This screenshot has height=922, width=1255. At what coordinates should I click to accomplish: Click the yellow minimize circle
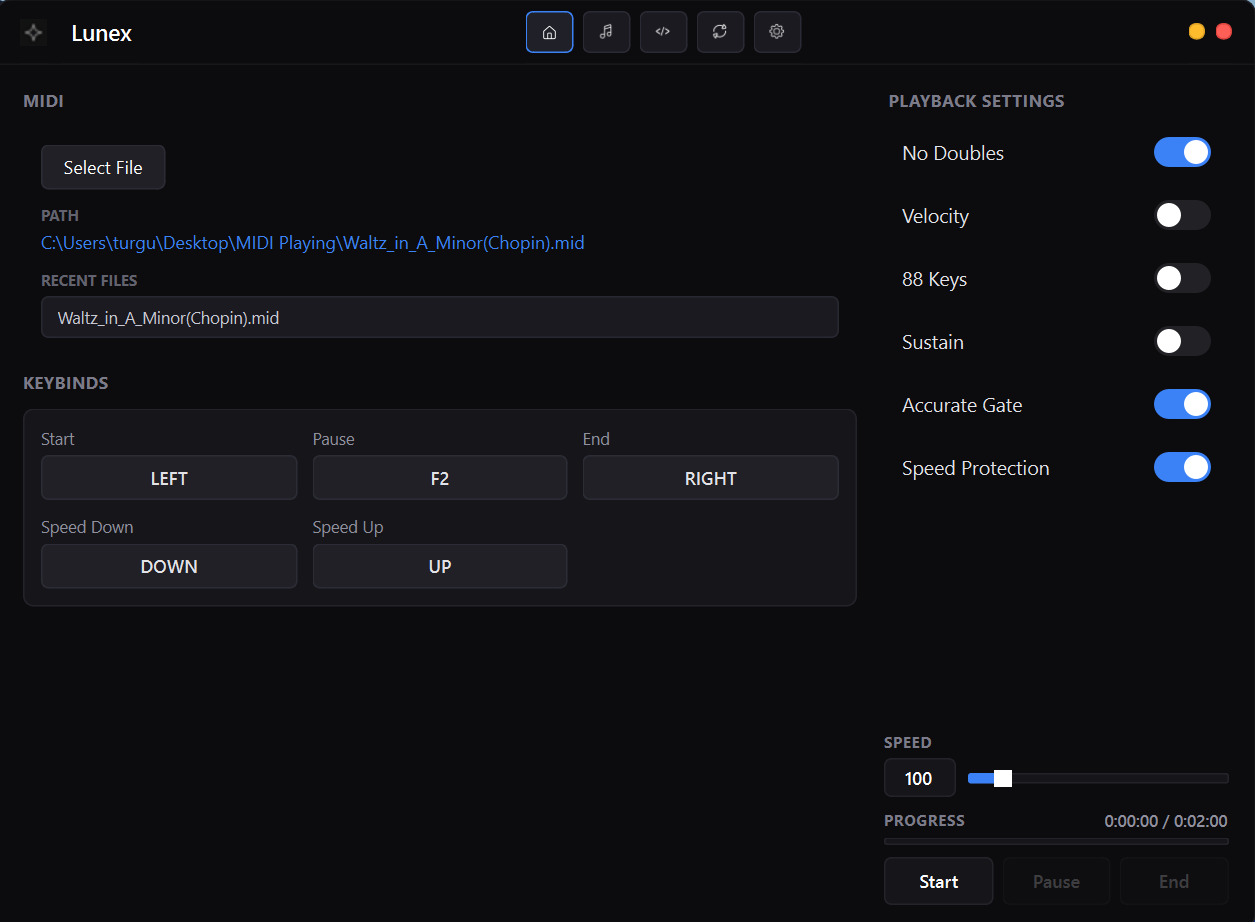(x=1196, y=32)
